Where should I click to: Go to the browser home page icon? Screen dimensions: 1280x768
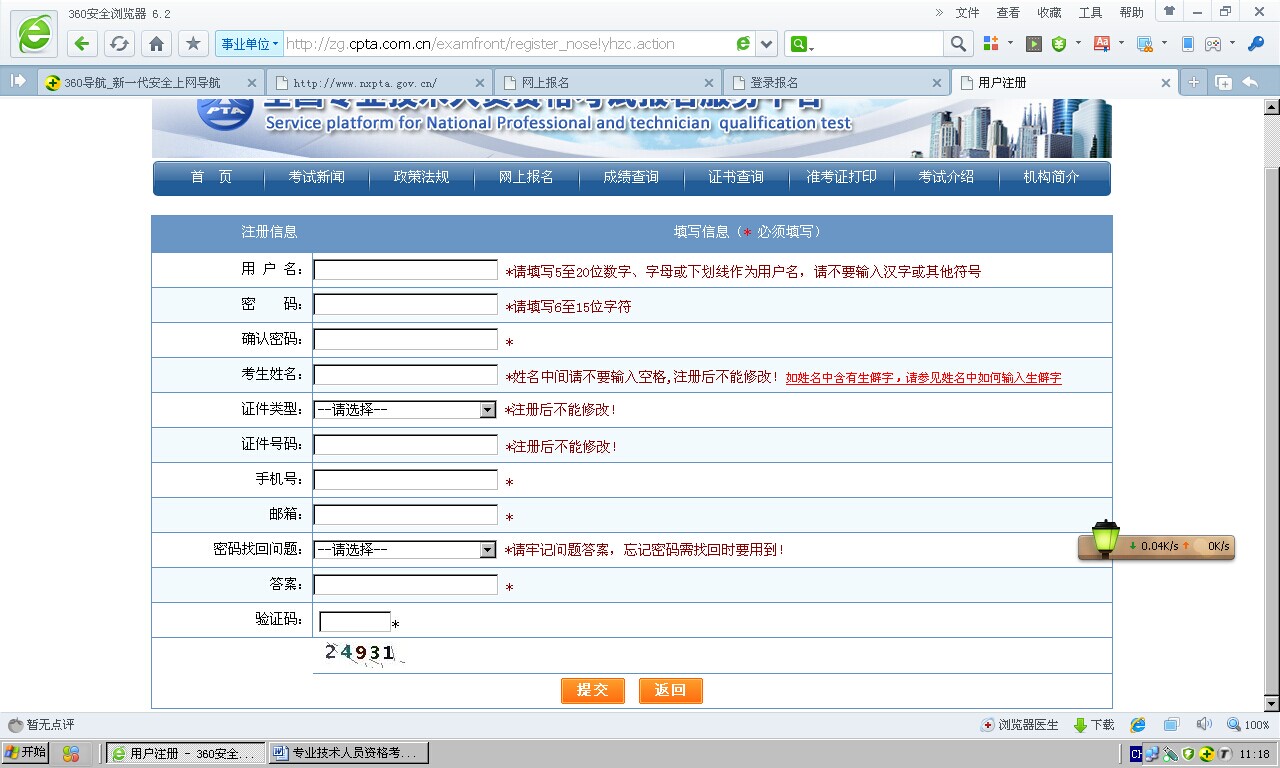[156, 44]
